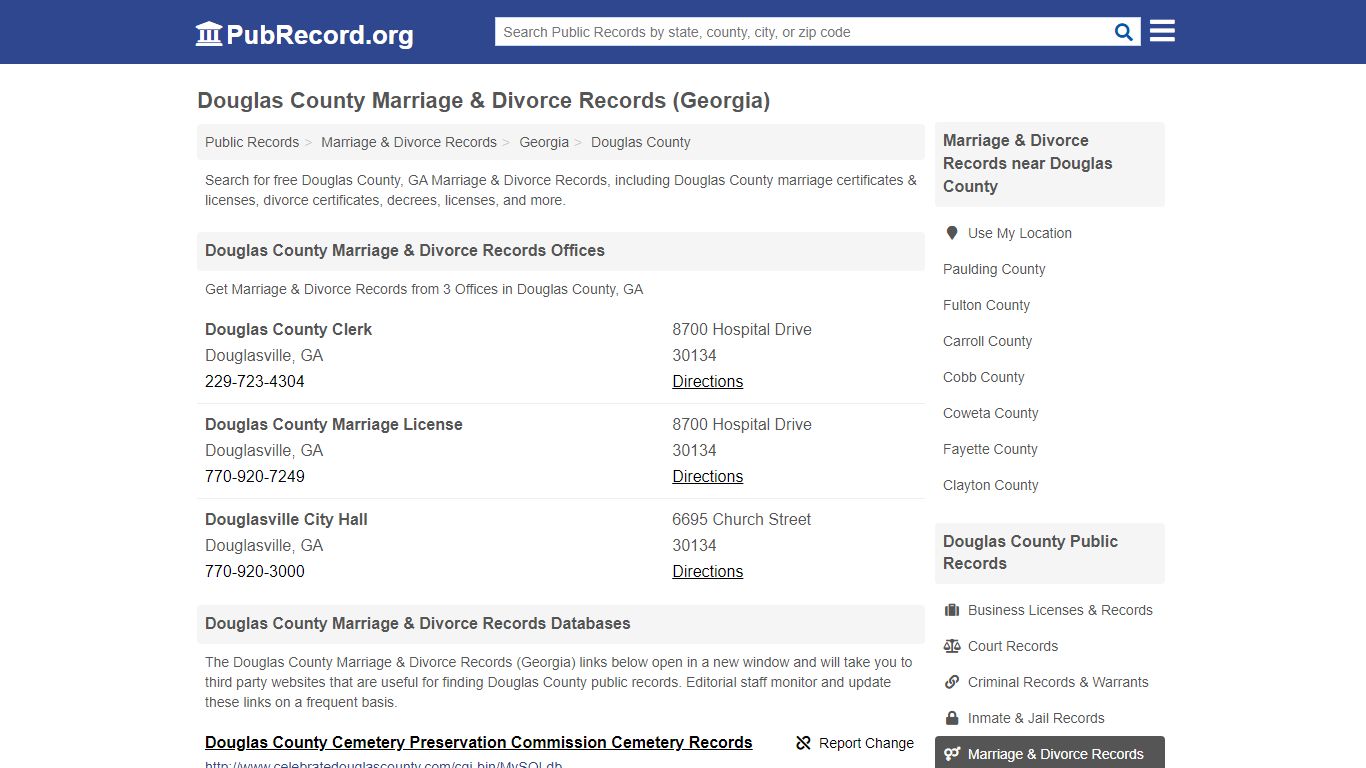Click the PubRecord.org logo

(x=304, y=34)
